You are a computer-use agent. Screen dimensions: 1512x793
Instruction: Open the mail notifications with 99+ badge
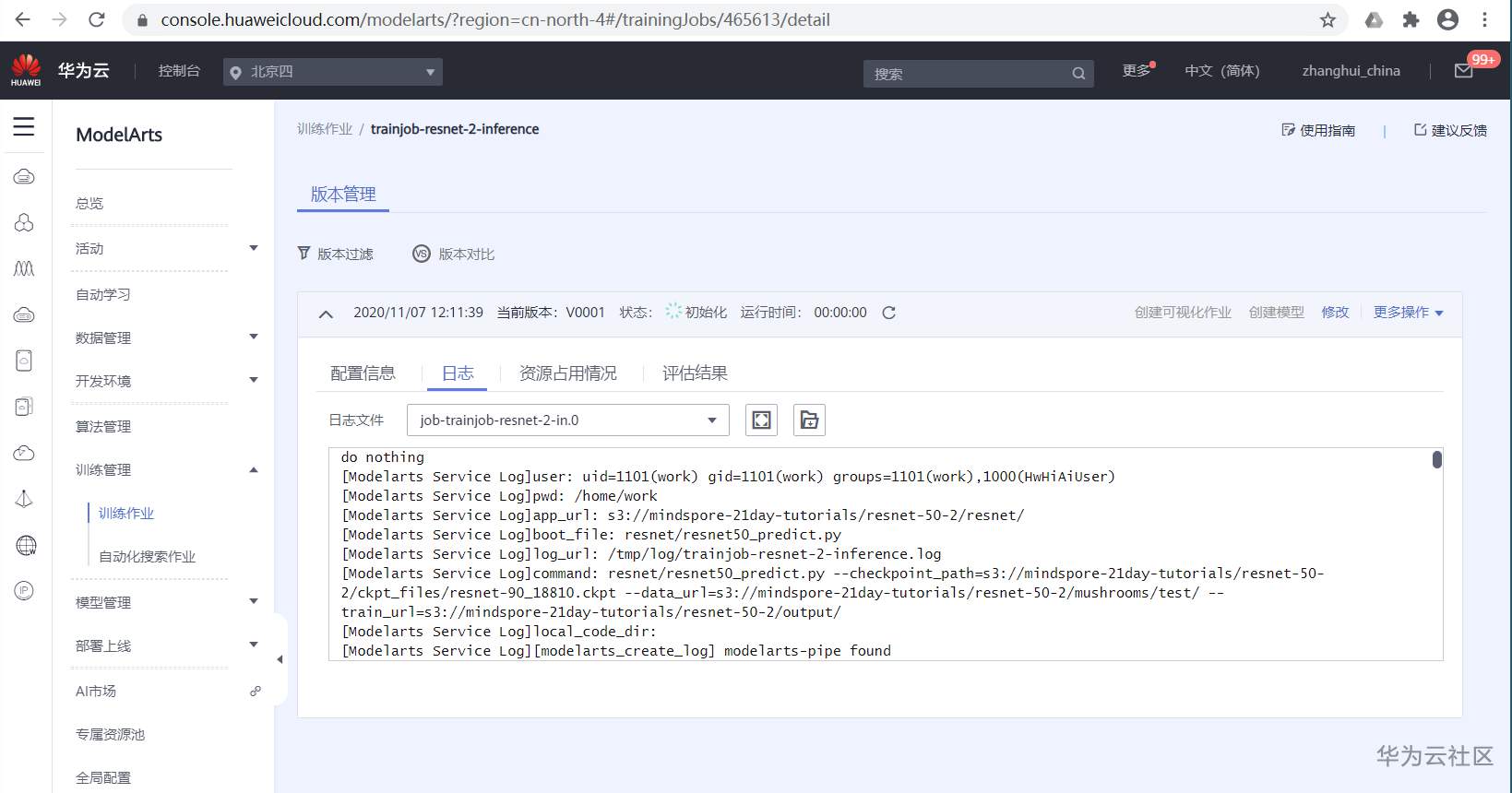pyautogui.click(x=1464, y=71)
